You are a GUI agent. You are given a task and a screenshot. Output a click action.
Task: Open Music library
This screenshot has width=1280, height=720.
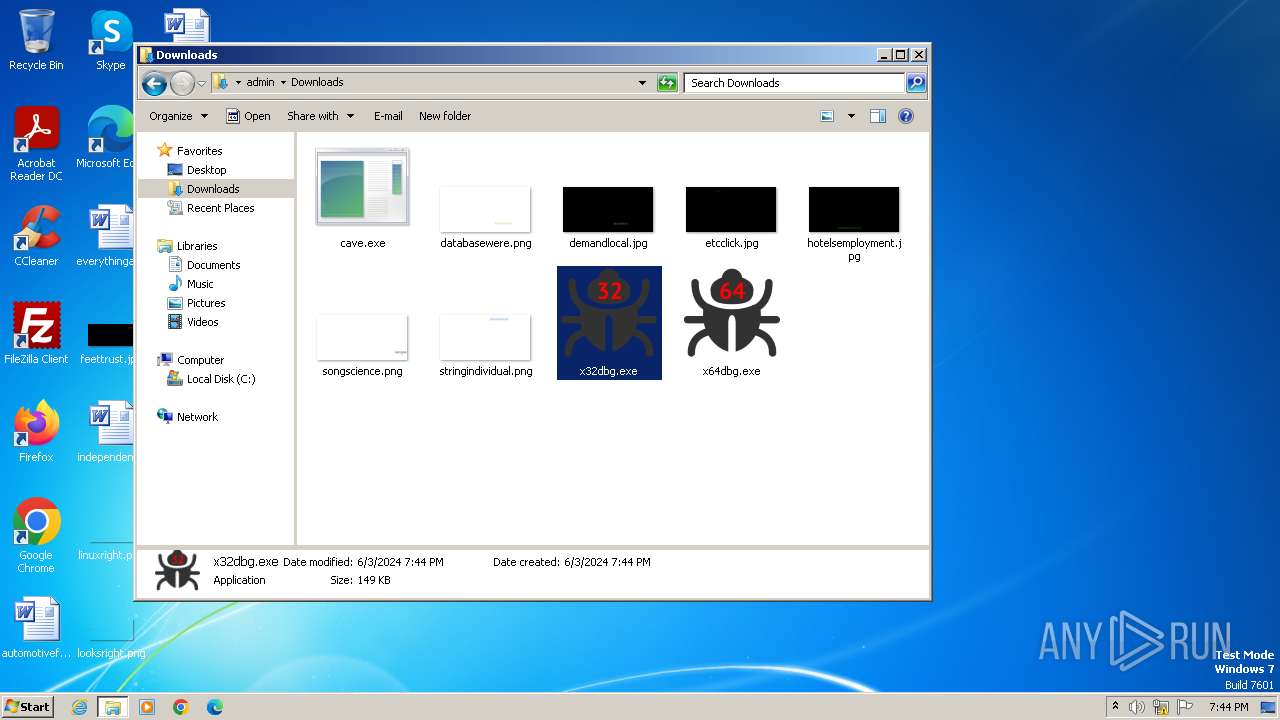tap(200, 284)
